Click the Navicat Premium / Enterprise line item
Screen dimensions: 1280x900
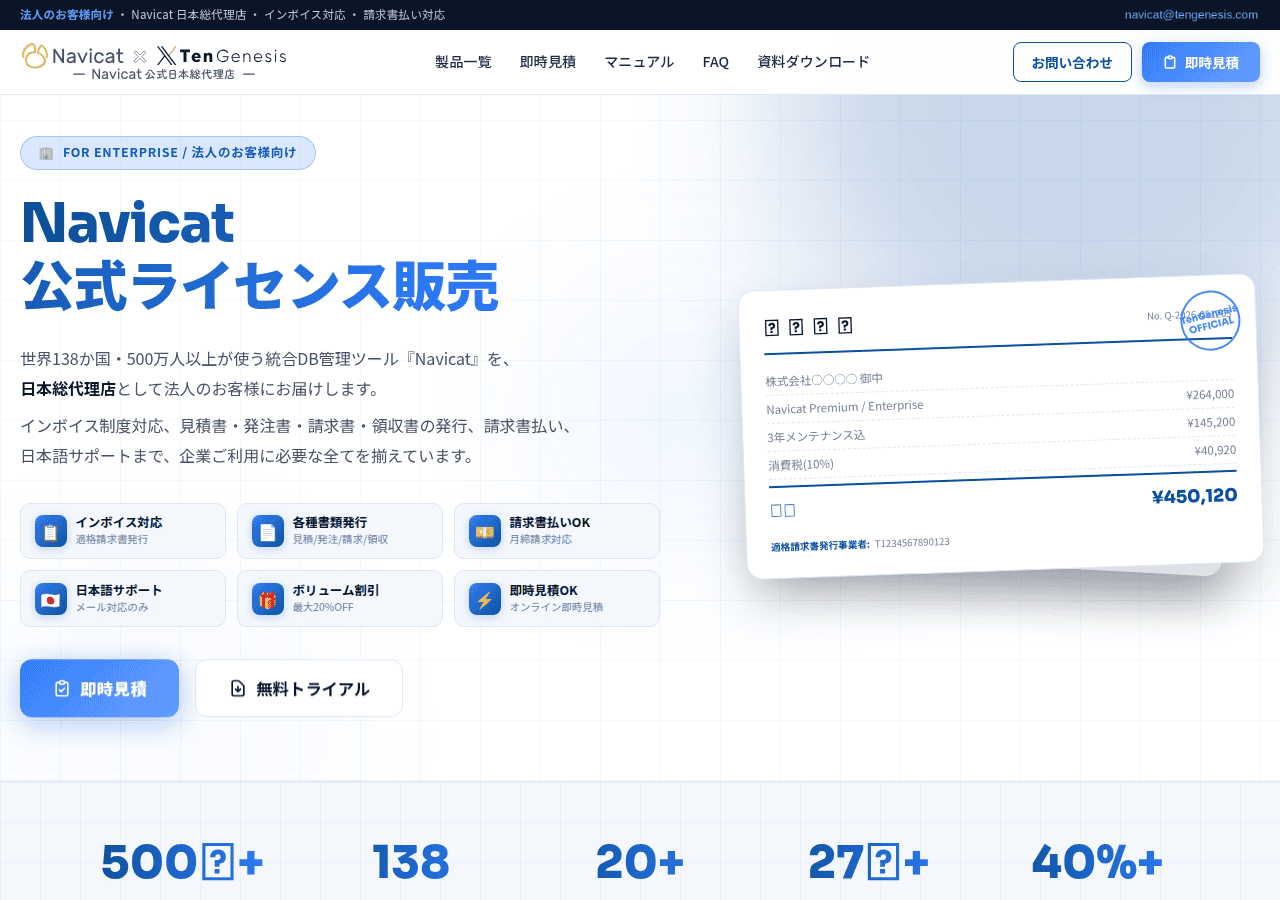click(845, 407)
